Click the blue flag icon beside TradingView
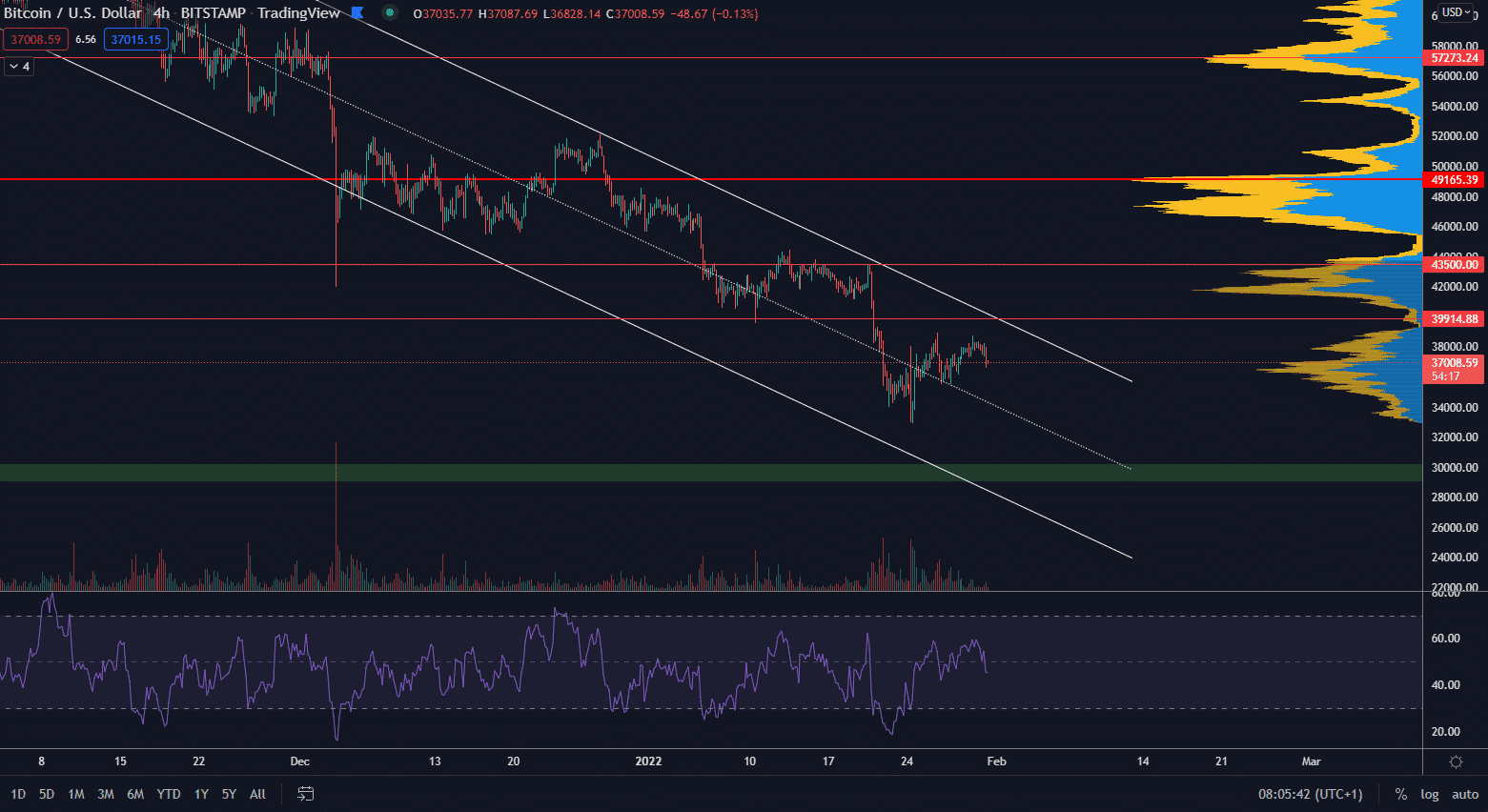 (357, 13)
